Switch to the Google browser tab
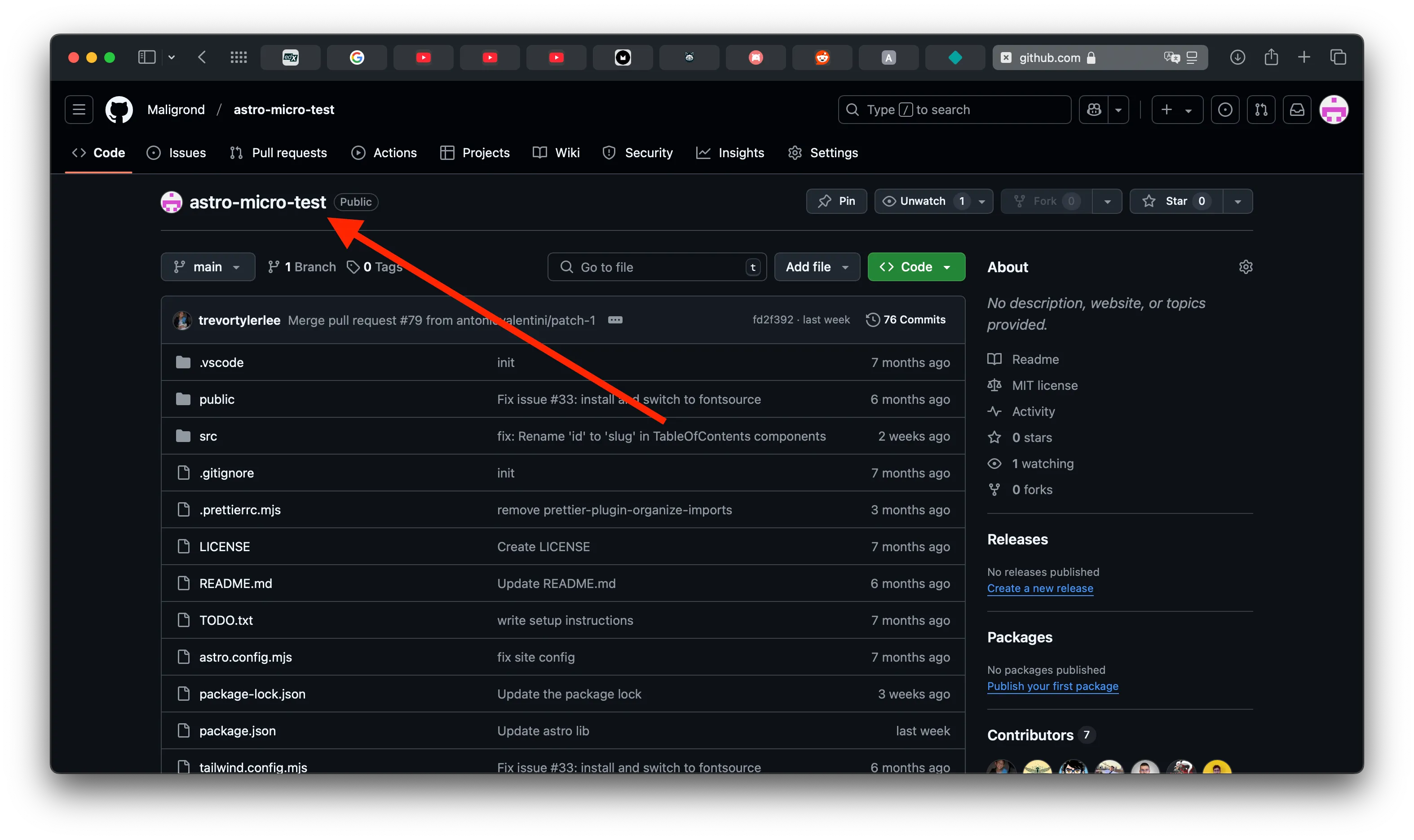This screenshot has width=1414, height=840. click(x=357, y=57)
